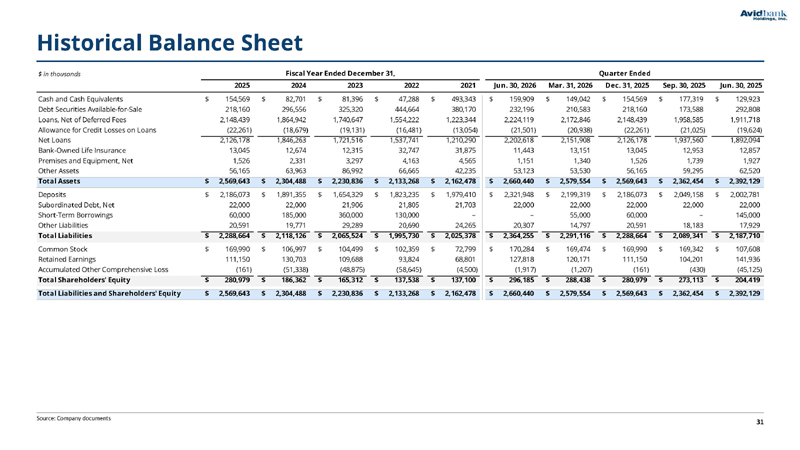Select the Common Stock row label

coord(62,249)
